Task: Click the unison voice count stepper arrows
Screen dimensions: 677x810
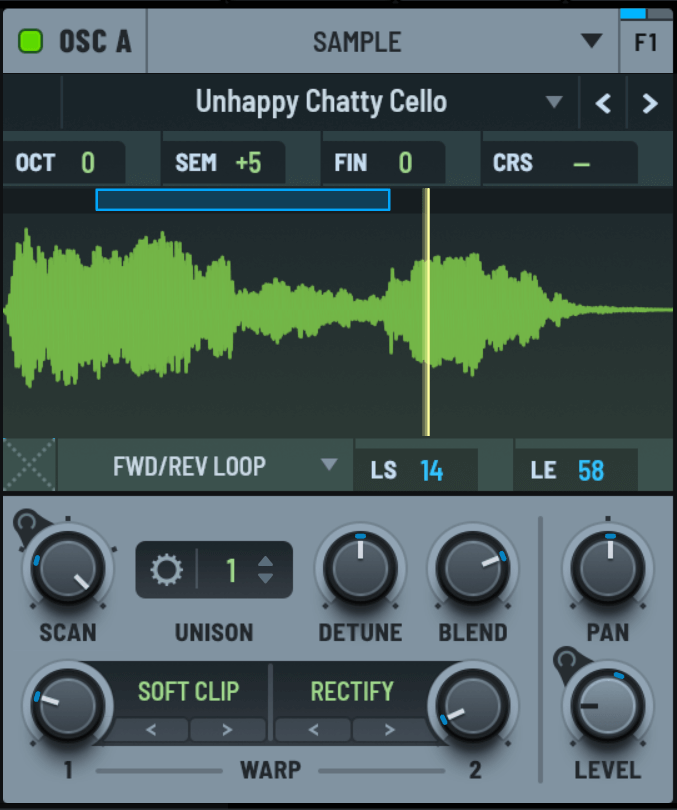Action: [265, 570]
